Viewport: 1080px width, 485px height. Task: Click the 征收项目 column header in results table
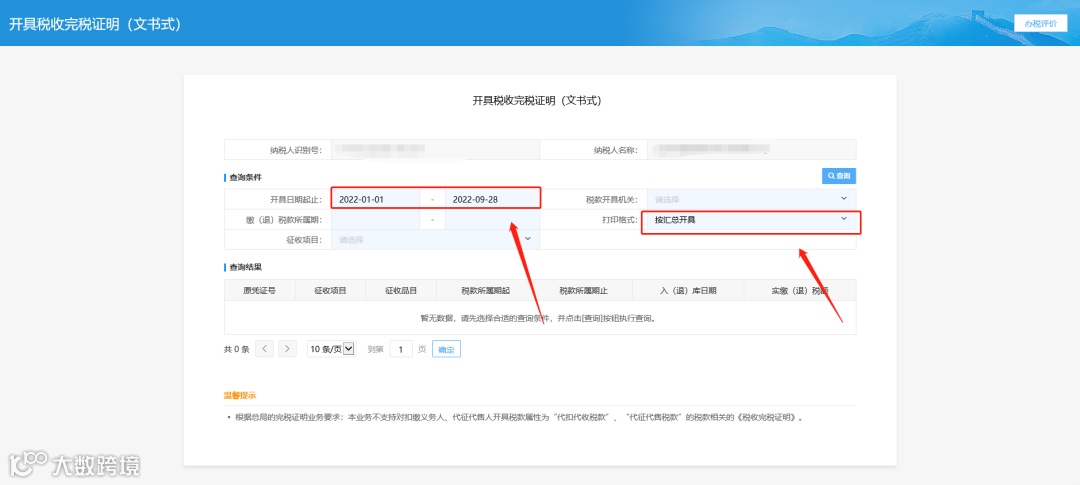click(x=330, y=290)
